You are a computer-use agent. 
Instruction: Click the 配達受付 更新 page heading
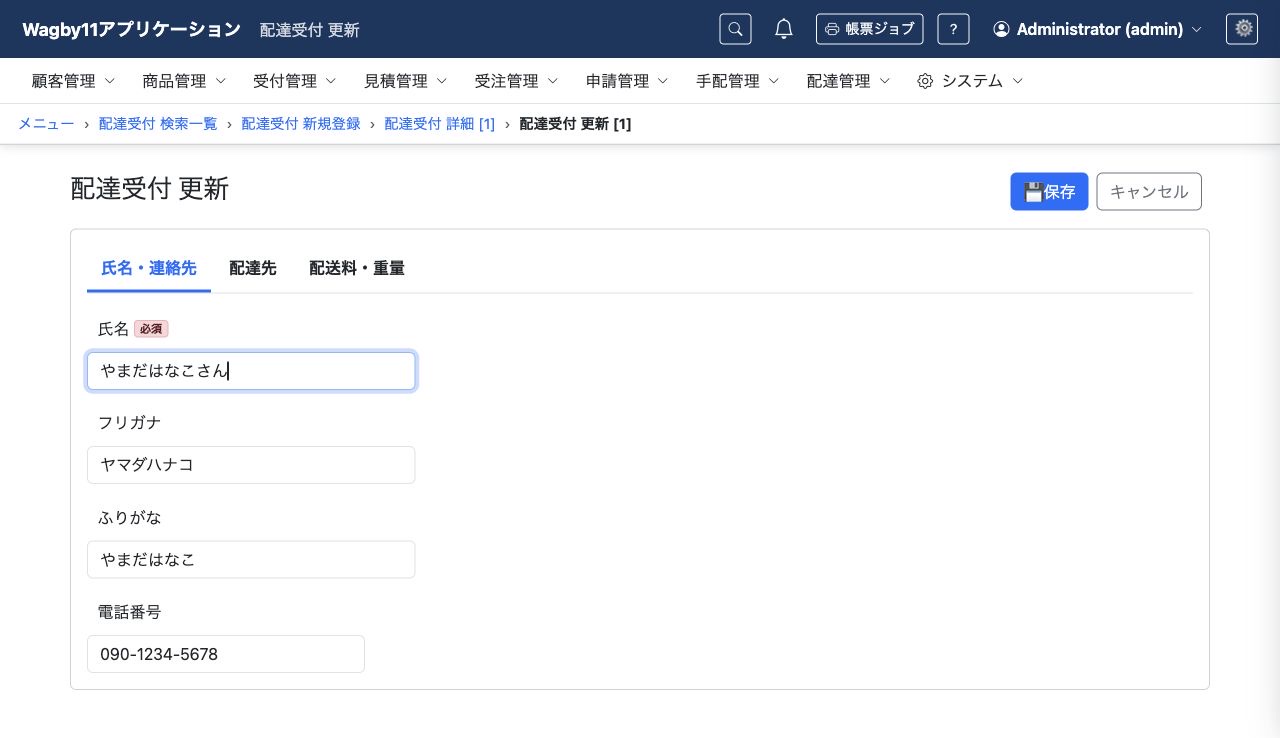pos(150,189)
